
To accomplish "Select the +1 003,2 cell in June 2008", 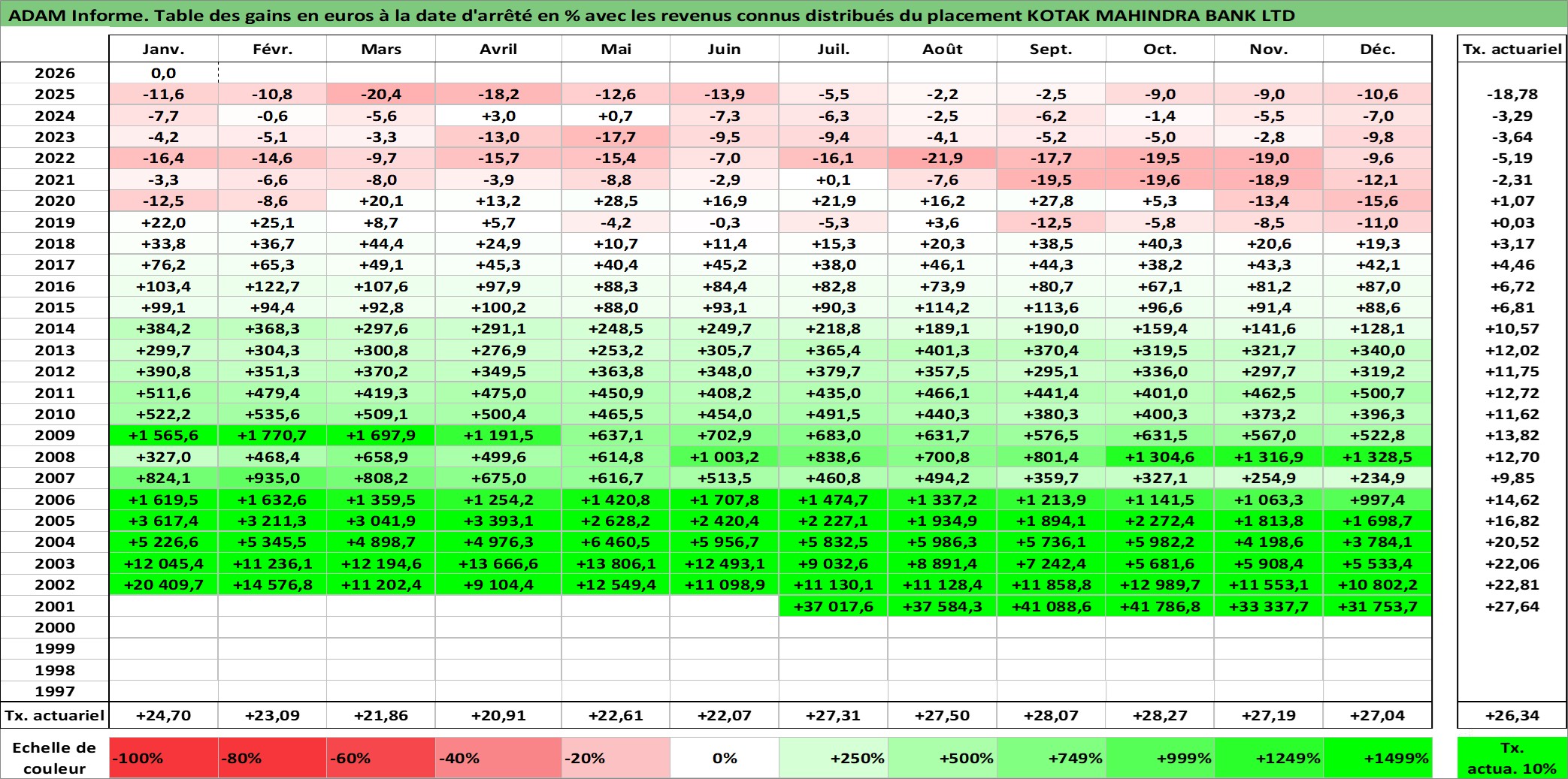I will click(x=725, y=457).
